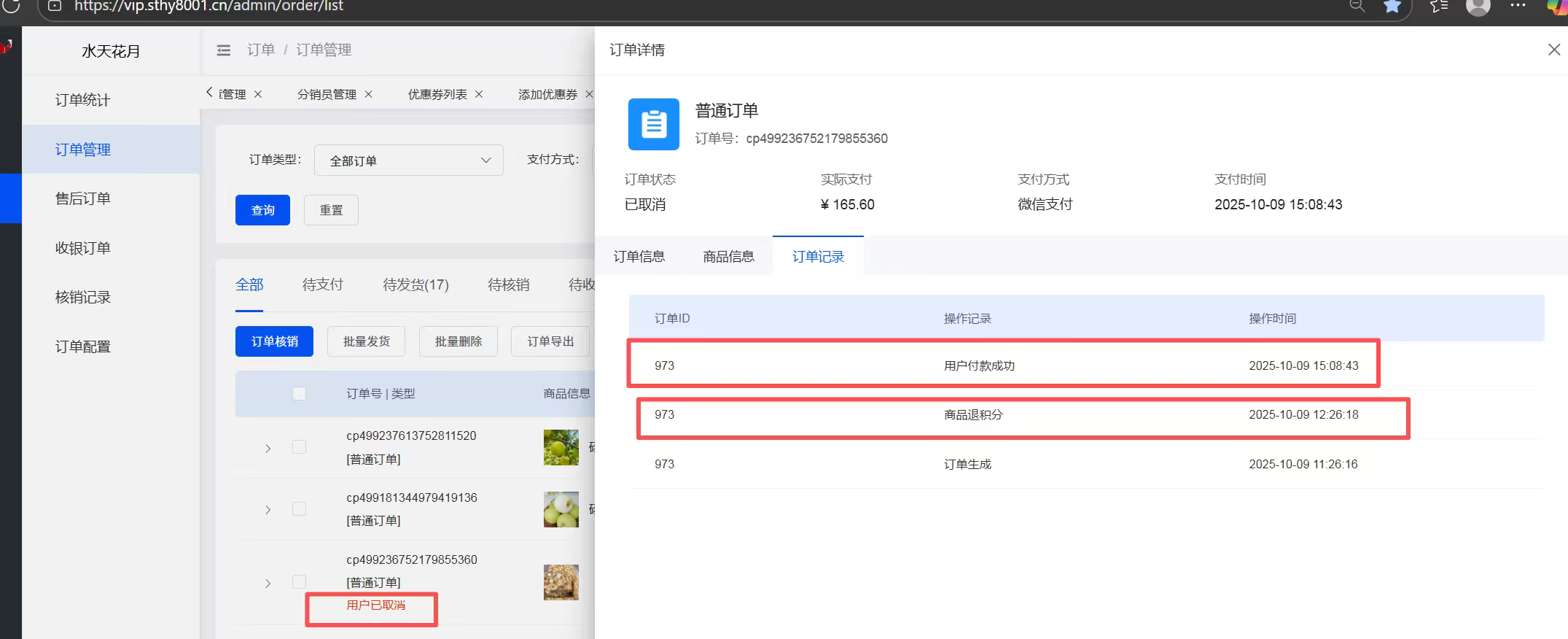Check the box for order cp499181344979419136

click(x=299, y=509)
